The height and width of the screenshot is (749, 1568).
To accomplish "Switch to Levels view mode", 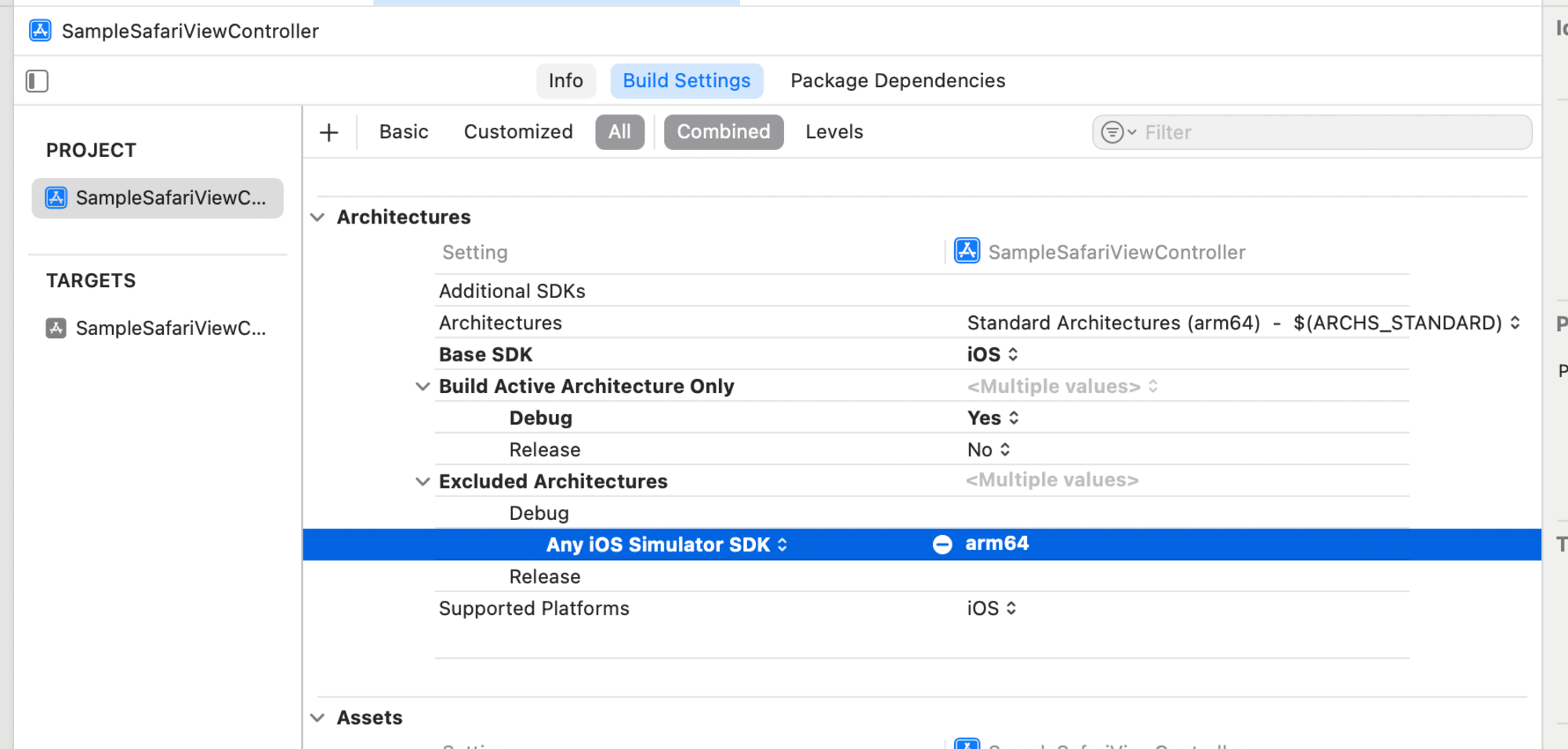I will tap(834, 132).
